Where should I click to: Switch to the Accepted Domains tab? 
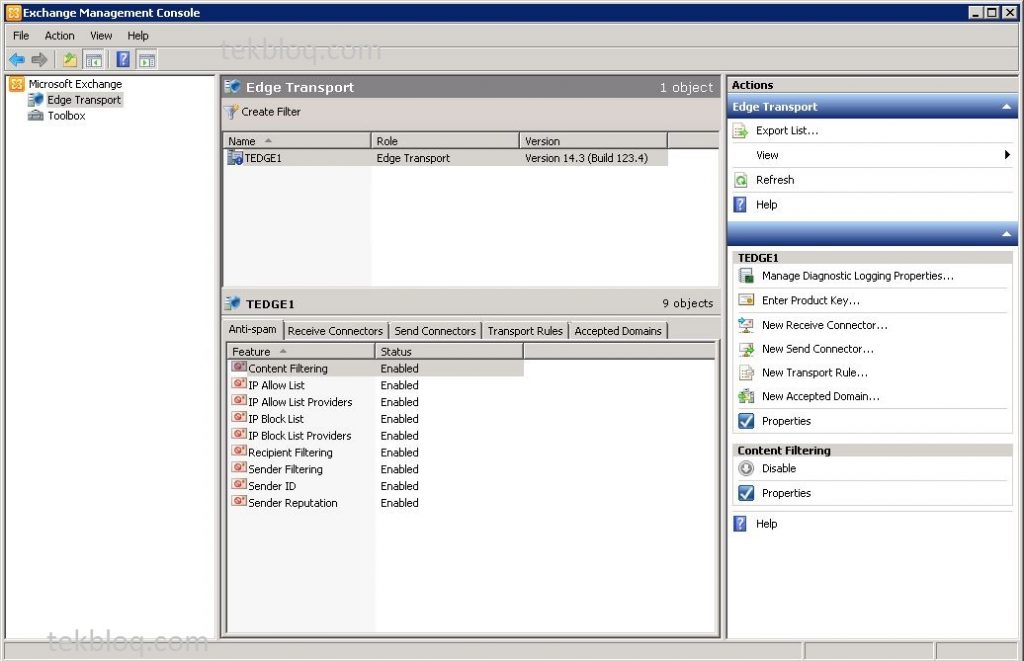[x=618, y=331]
